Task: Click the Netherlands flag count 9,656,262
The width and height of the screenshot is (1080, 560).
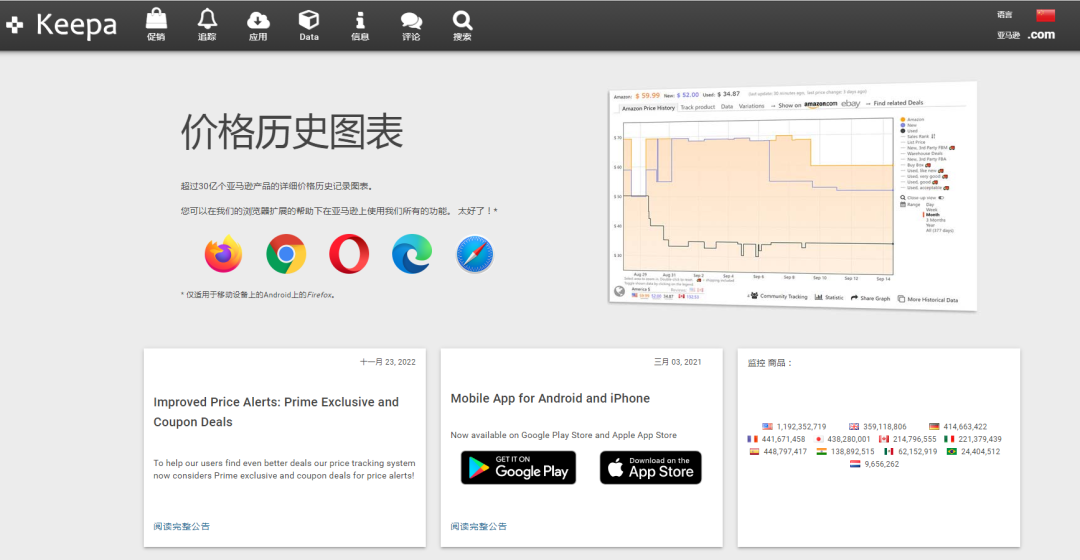Action: (874, 464)
